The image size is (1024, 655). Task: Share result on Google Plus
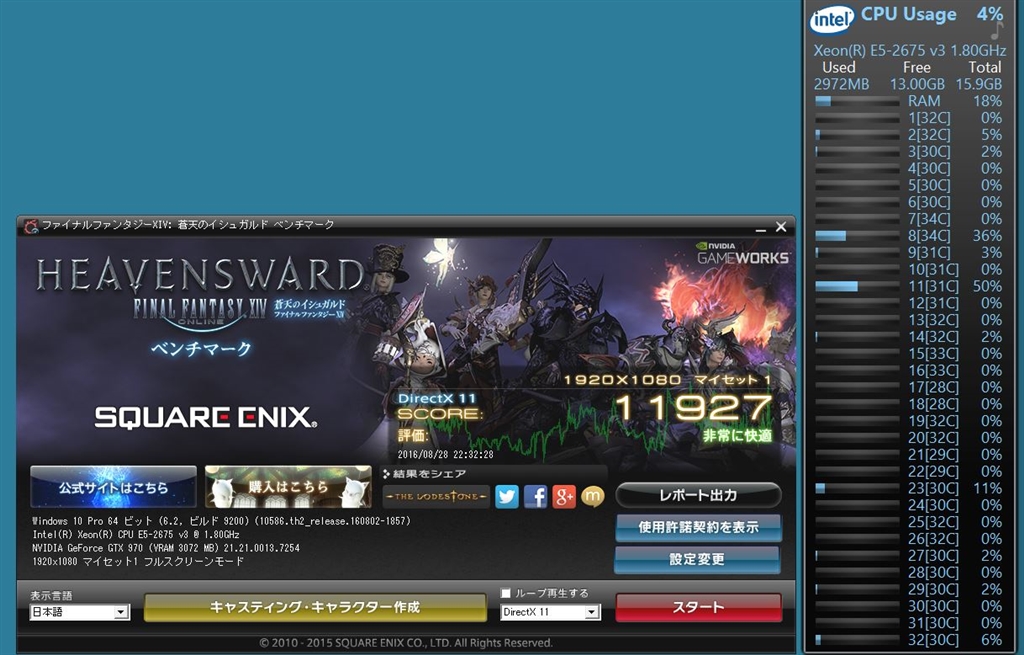point(564,497)
